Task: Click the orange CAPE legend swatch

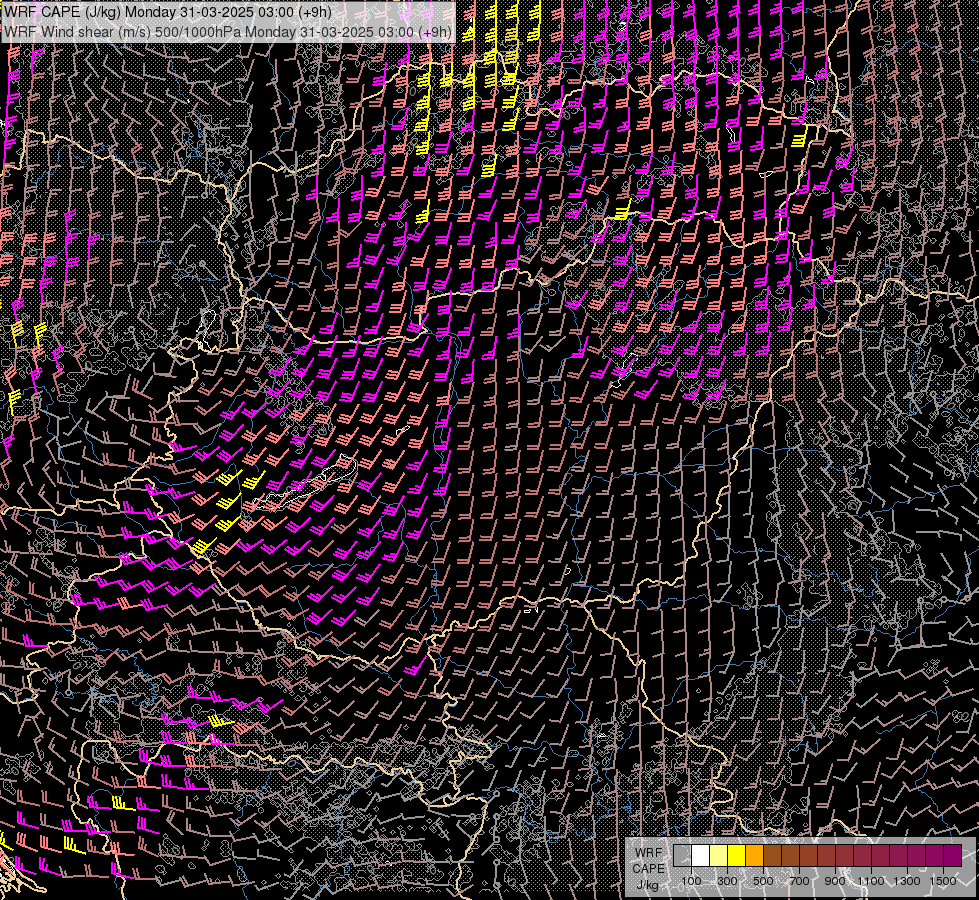Action: 754,855
